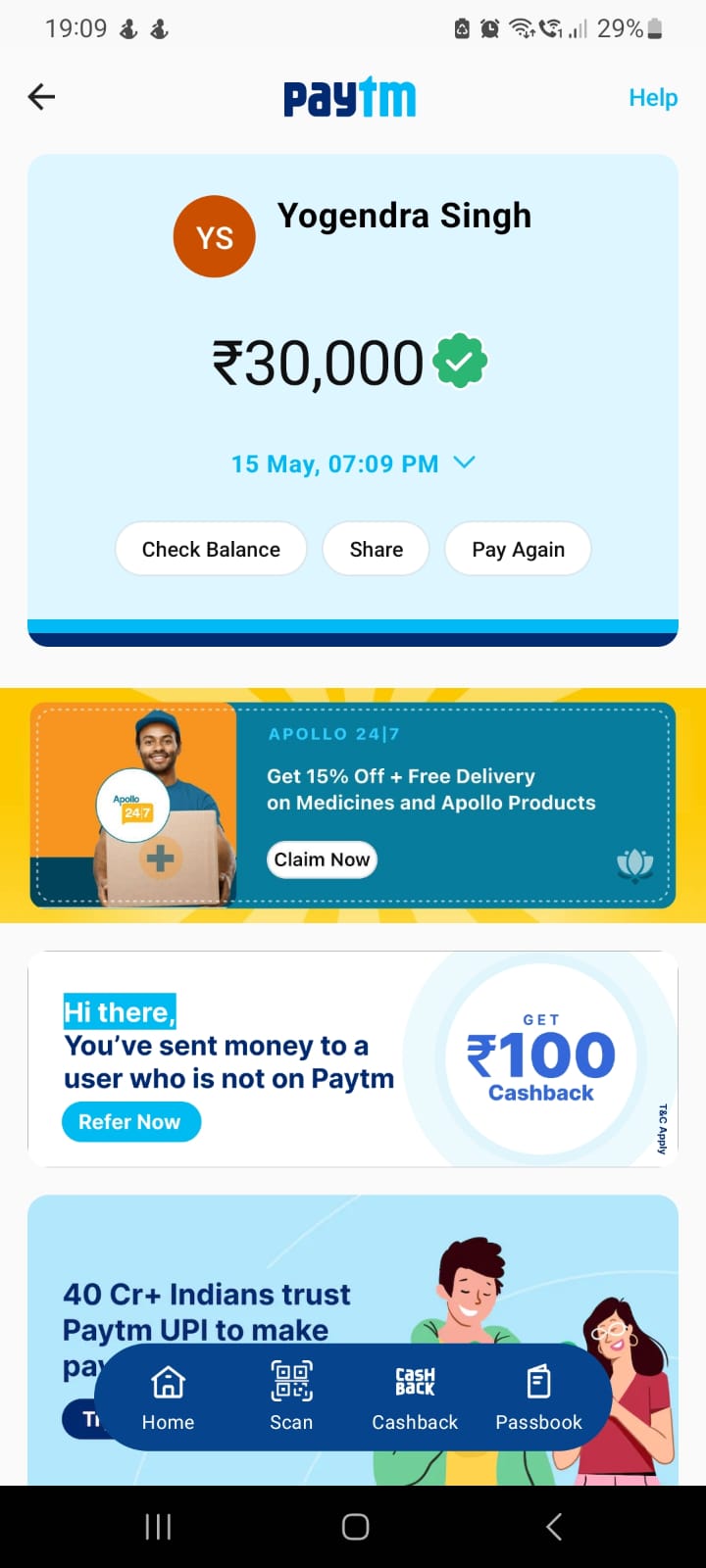Open the Home tab icon

point(168,1382)
